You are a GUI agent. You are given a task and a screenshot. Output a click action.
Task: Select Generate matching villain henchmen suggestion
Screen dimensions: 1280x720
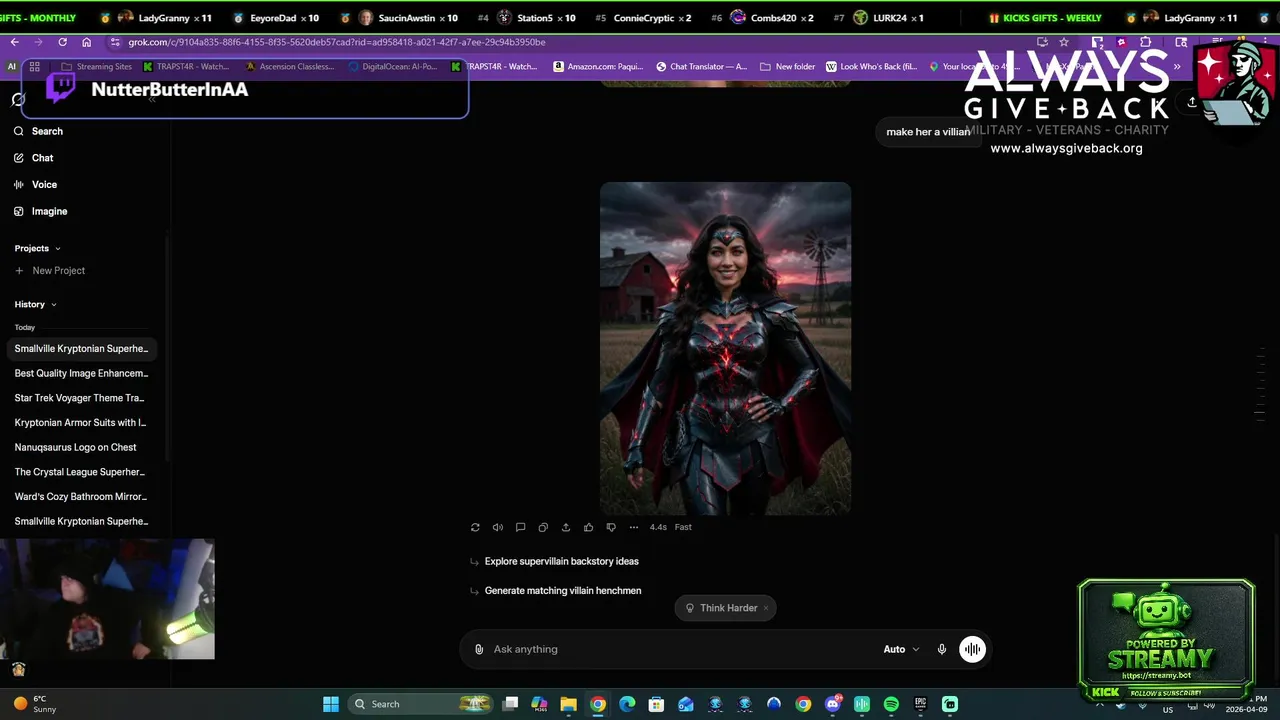[x=563, y=590]
